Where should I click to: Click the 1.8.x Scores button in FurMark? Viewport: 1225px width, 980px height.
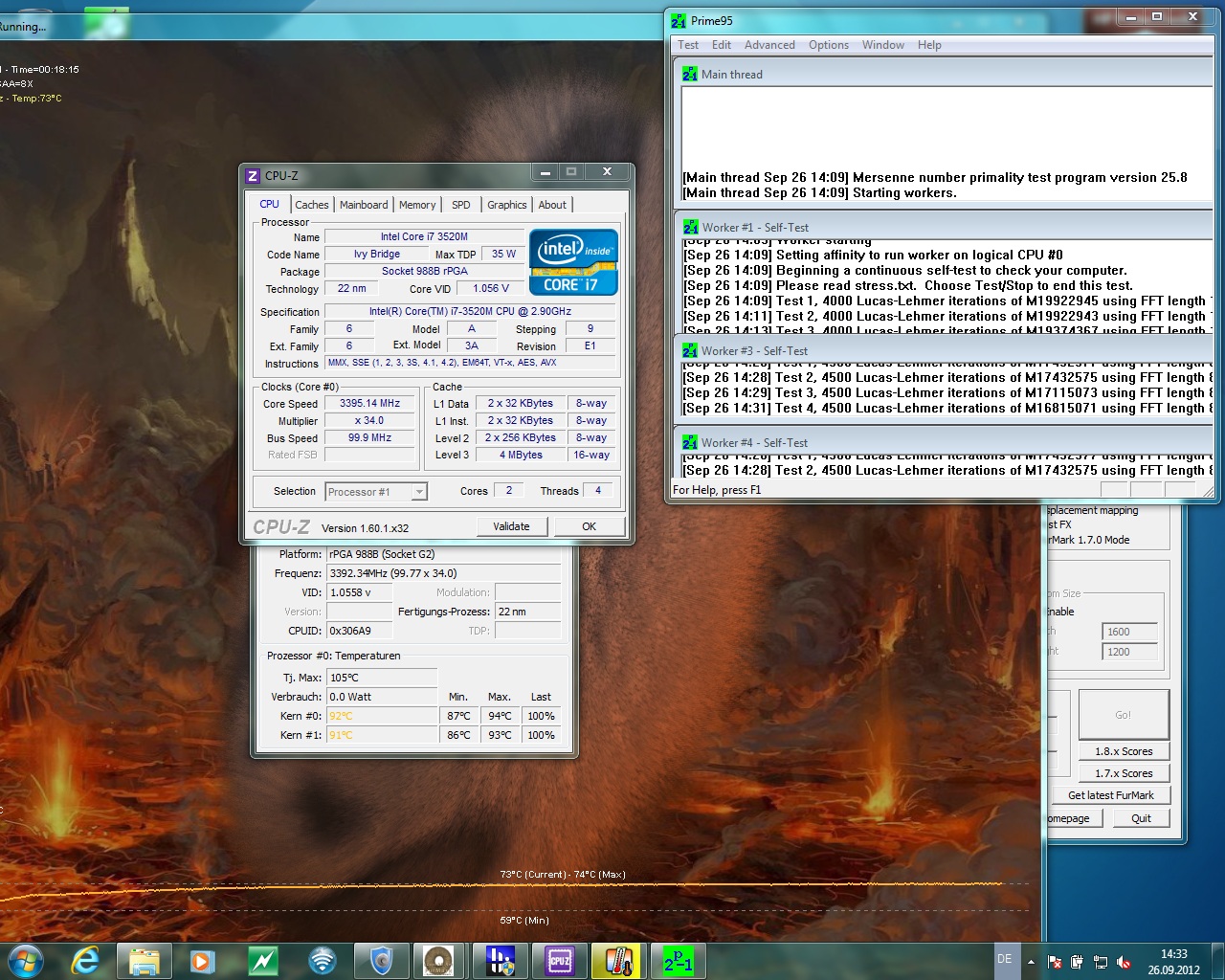coord(1124,751)
